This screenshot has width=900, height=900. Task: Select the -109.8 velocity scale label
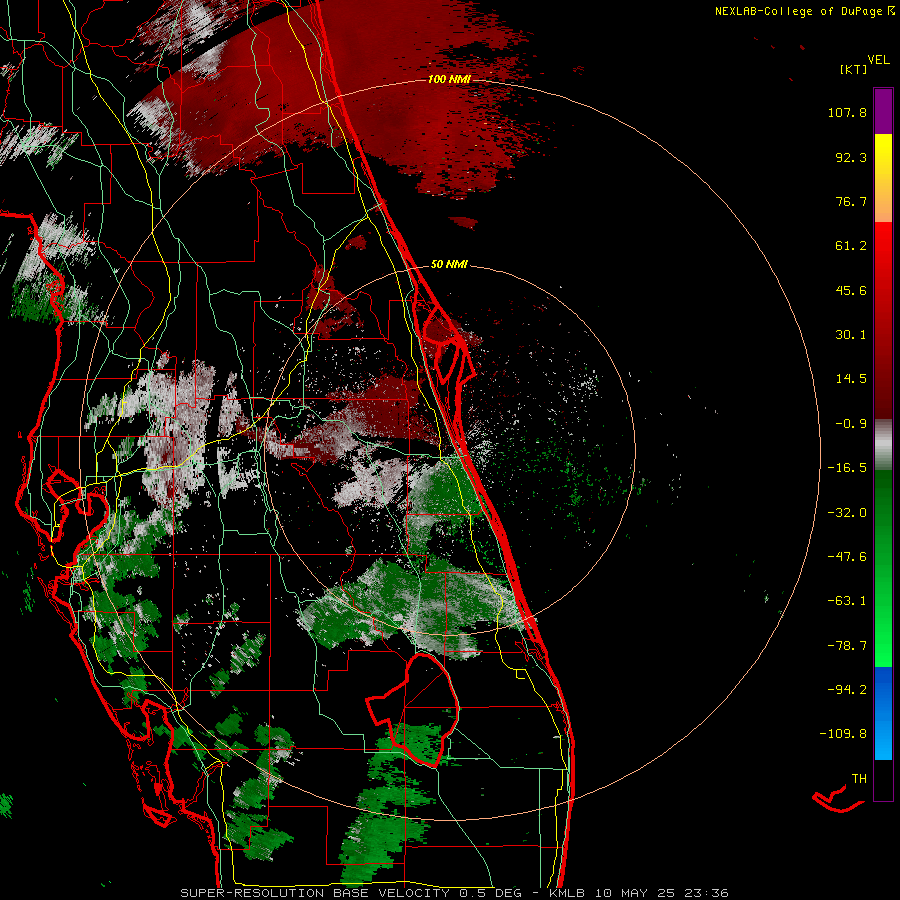[x=843, y=734]
